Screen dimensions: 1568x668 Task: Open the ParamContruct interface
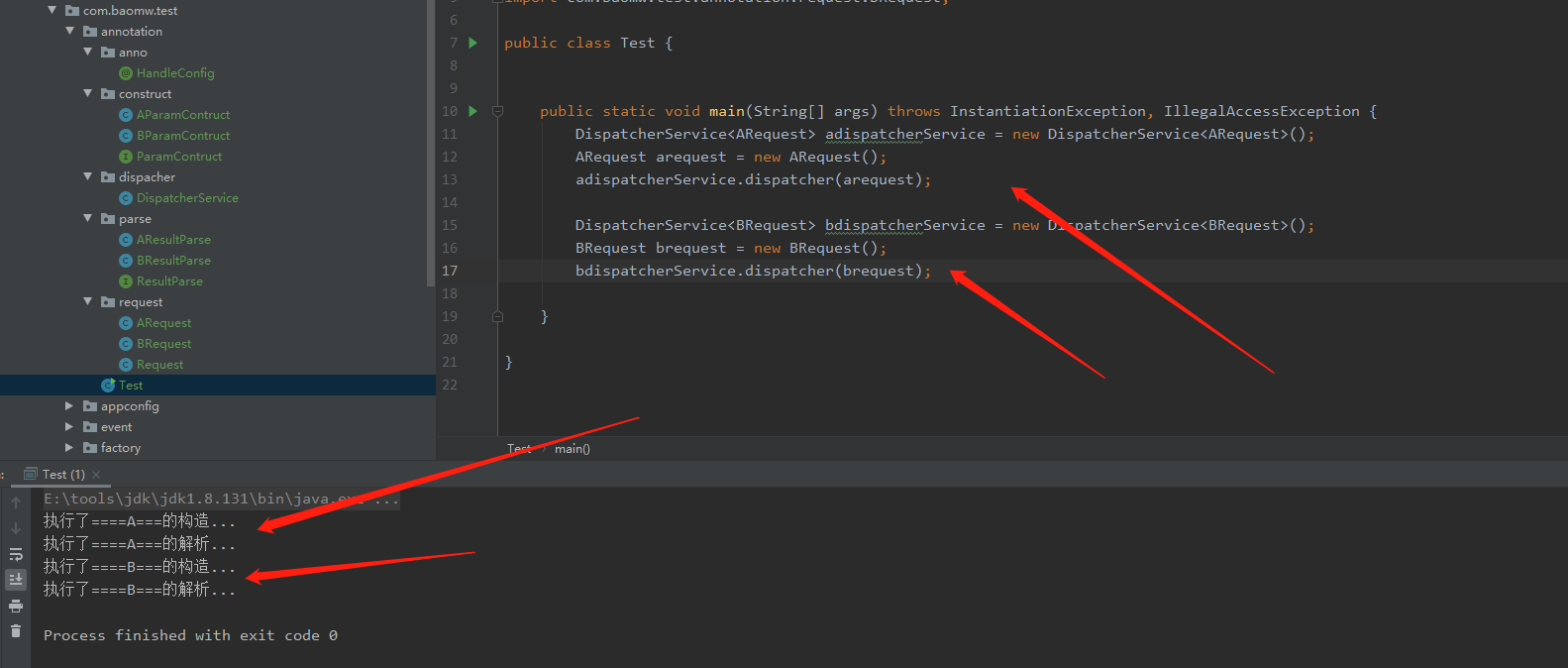(179, 157)
